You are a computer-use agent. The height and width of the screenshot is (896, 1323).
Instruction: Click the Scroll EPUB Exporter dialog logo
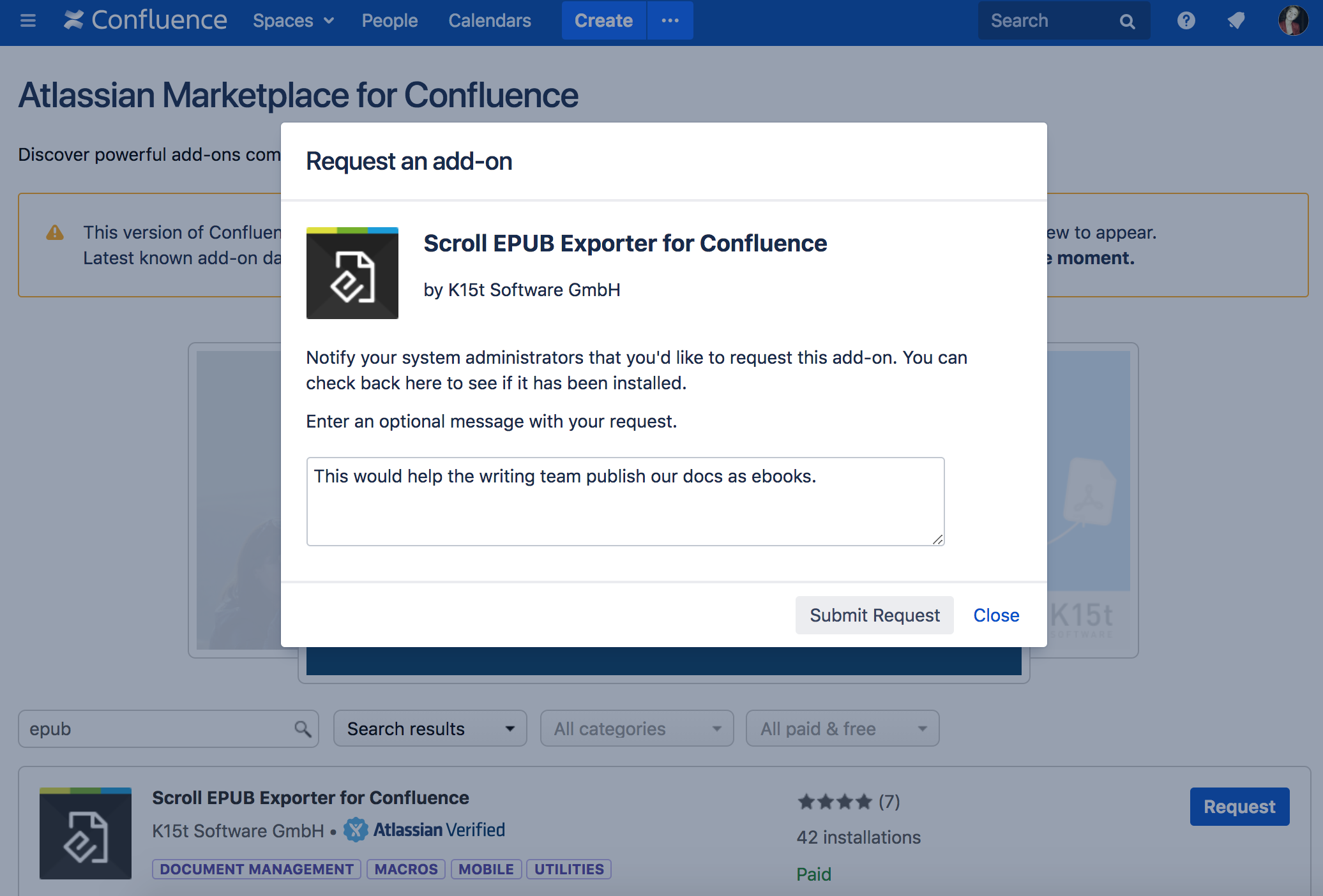[352, 273]
